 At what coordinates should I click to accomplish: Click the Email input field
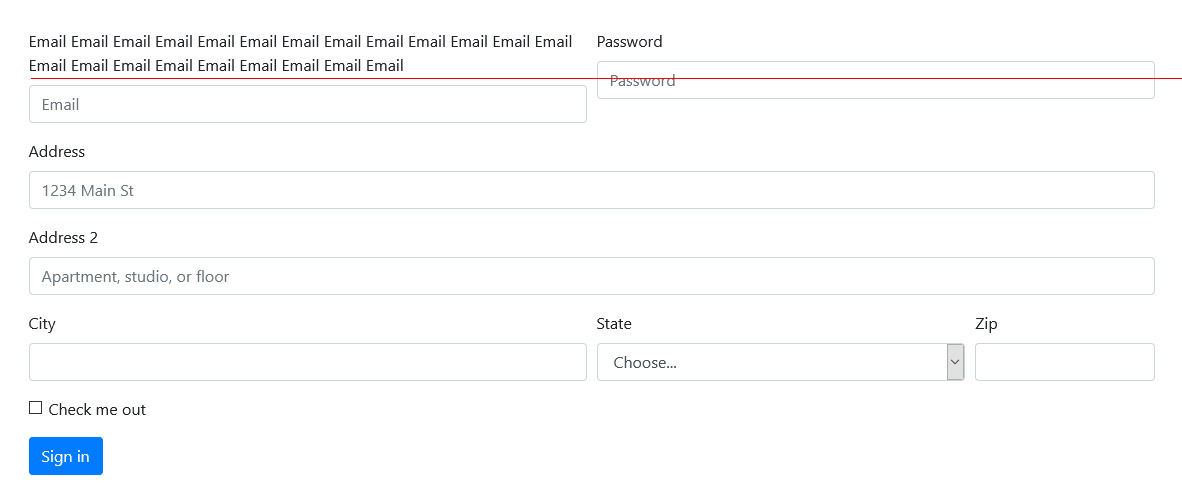(308, 104)
